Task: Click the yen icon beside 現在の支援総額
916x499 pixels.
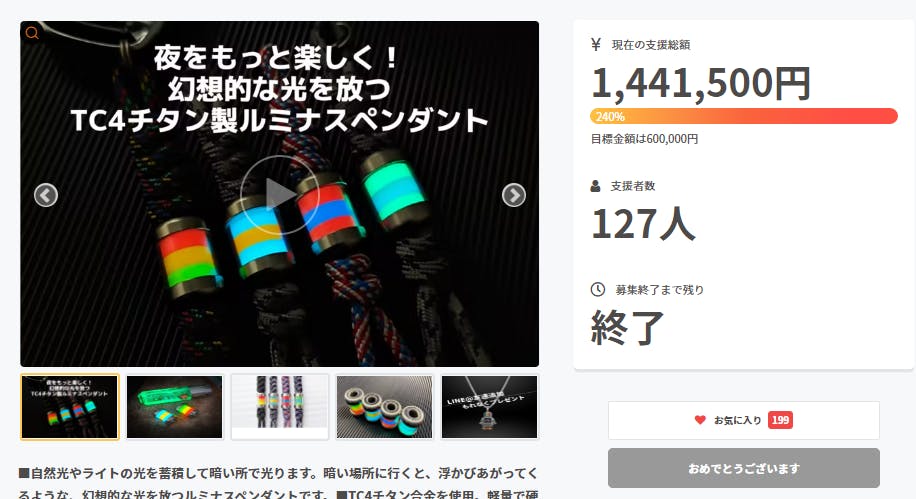Action: point(596,44)
